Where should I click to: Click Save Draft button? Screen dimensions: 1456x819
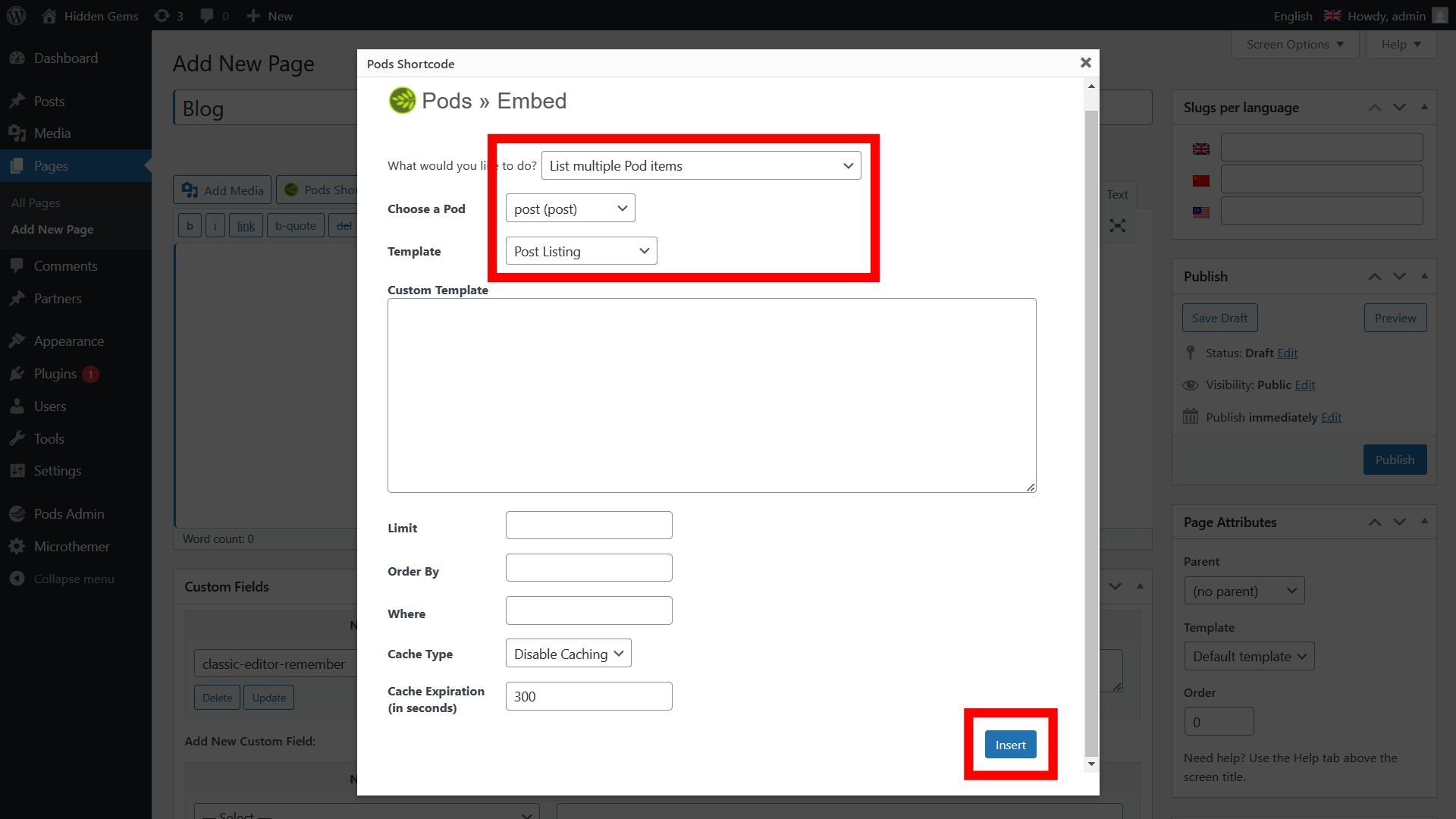pyautogui.click(x=1219, y=318)
